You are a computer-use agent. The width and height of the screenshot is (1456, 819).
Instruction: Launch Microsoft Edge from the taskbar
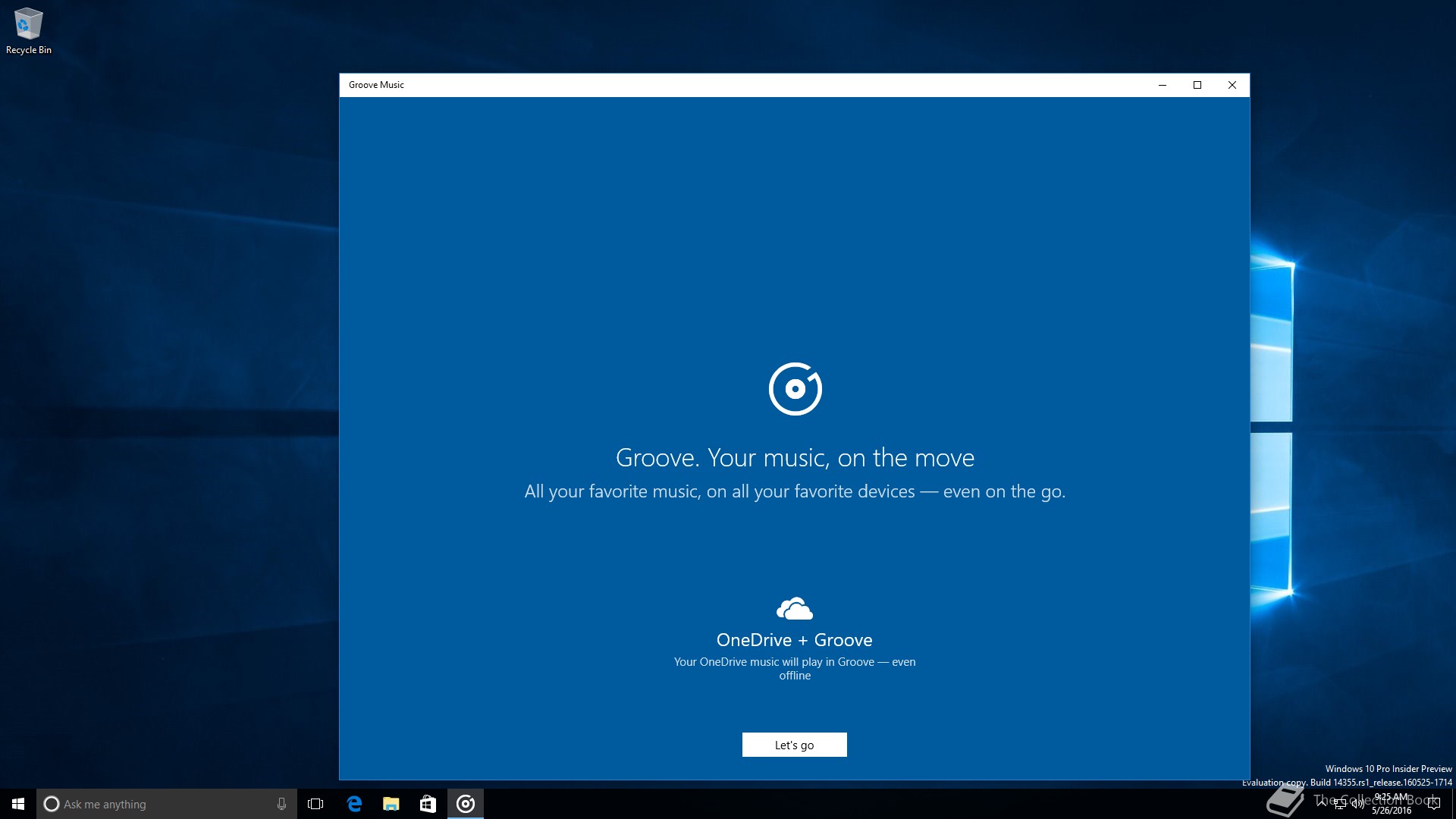point(354,804)
